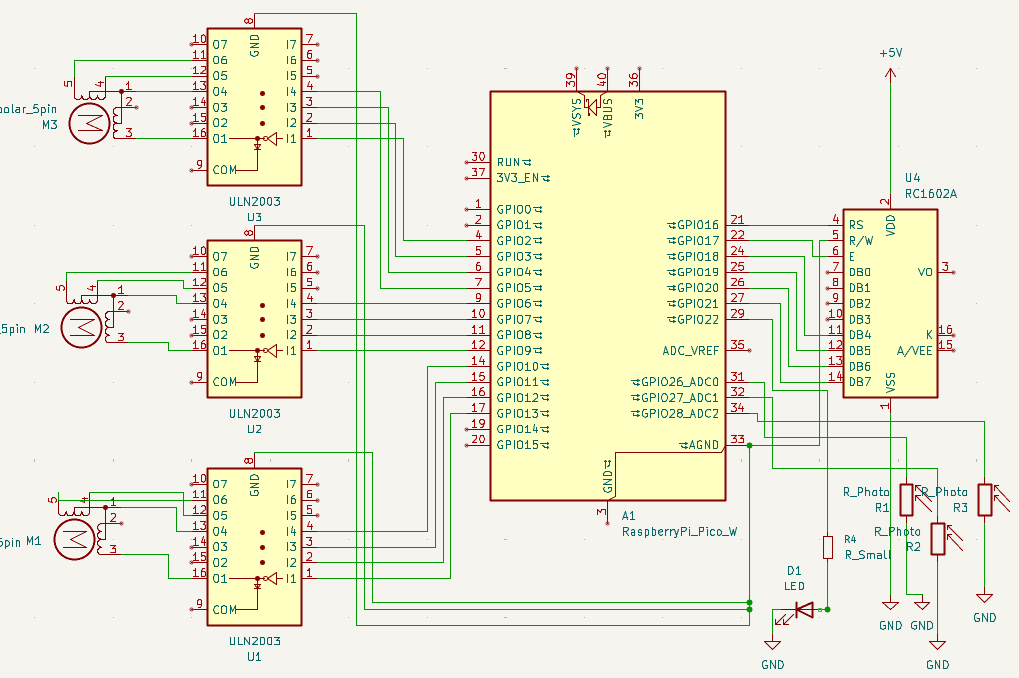The image size is (1019, 678).
Task: Click the GND symbol under photoresistor R3
Action: (x=985, y=597)
